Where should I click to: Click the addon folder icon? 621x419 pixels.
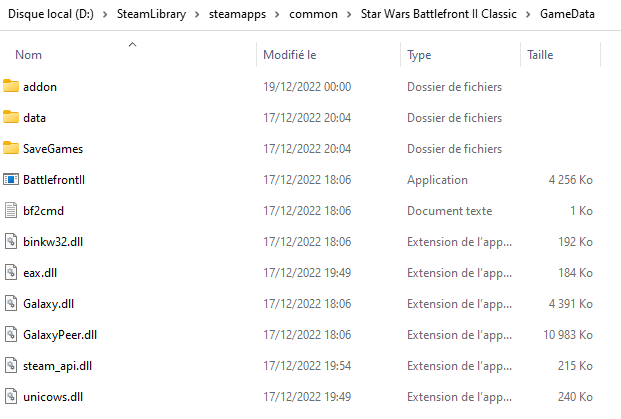[x=11, y=87]
